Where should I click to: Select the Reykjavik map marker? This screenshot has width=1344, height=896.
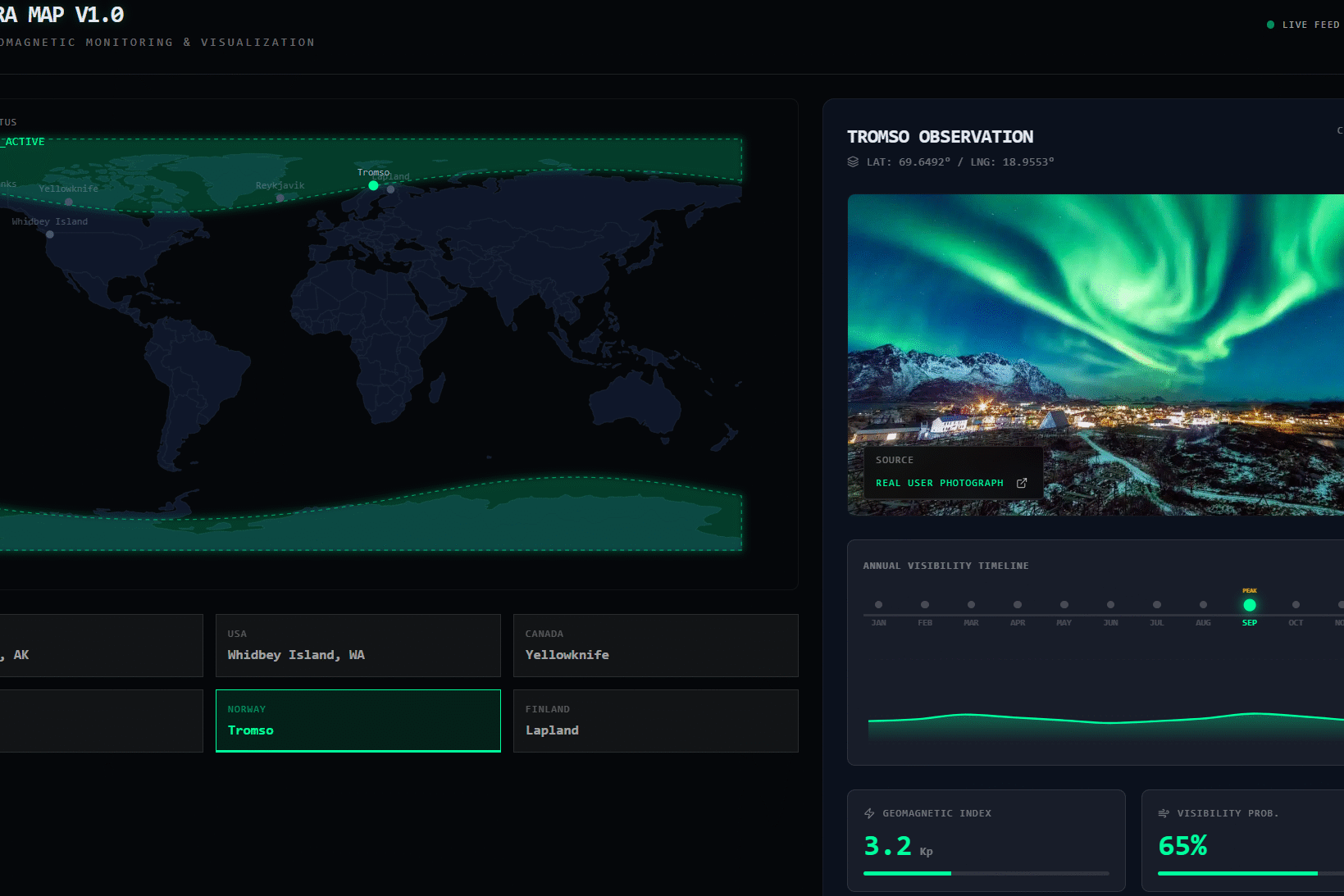point(280,198)
